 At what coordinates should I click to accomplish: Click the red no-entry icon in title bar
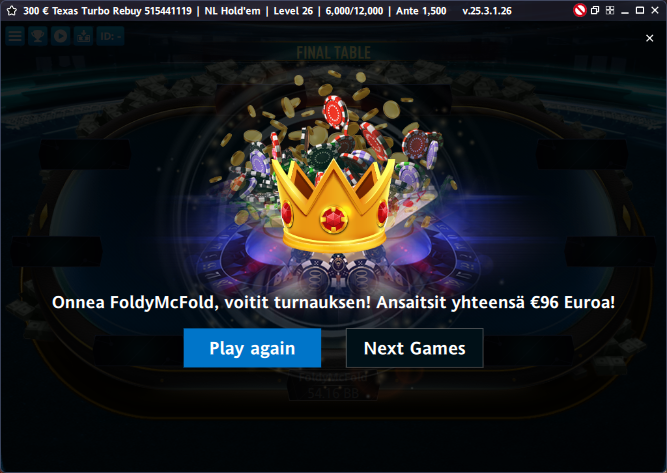tap(579, 10)
